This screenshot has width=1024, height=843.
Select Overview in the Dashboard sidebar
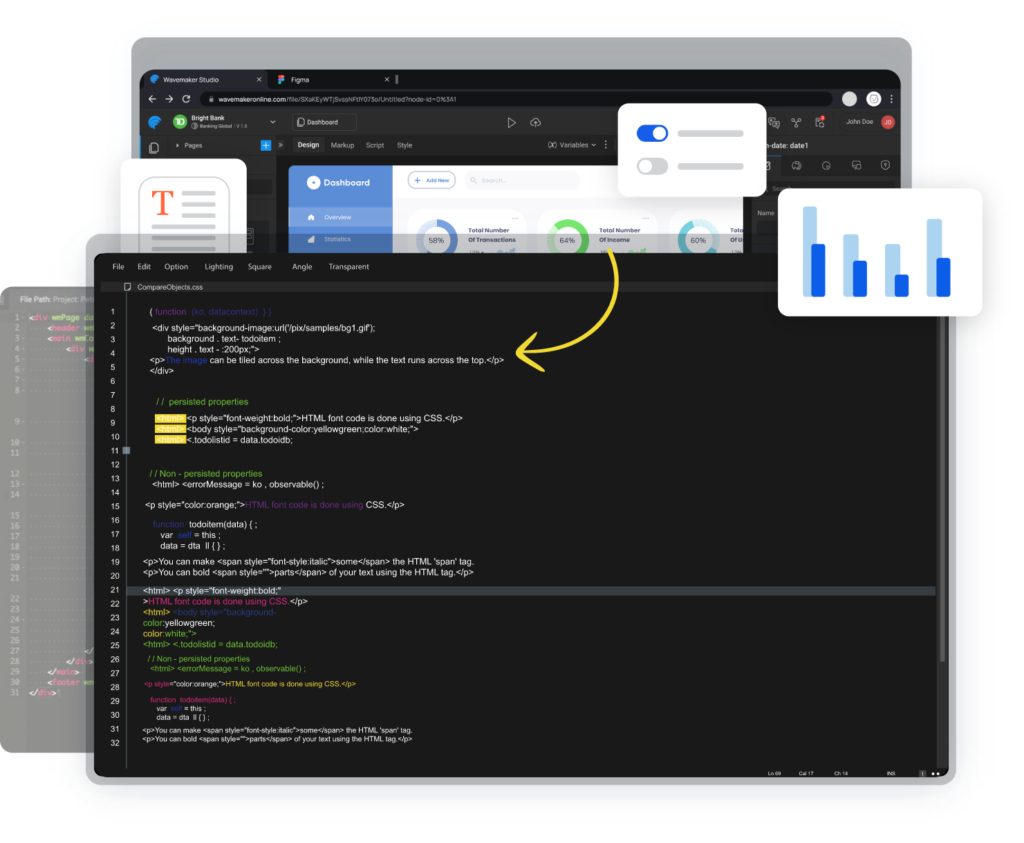(x=340, y=217)
